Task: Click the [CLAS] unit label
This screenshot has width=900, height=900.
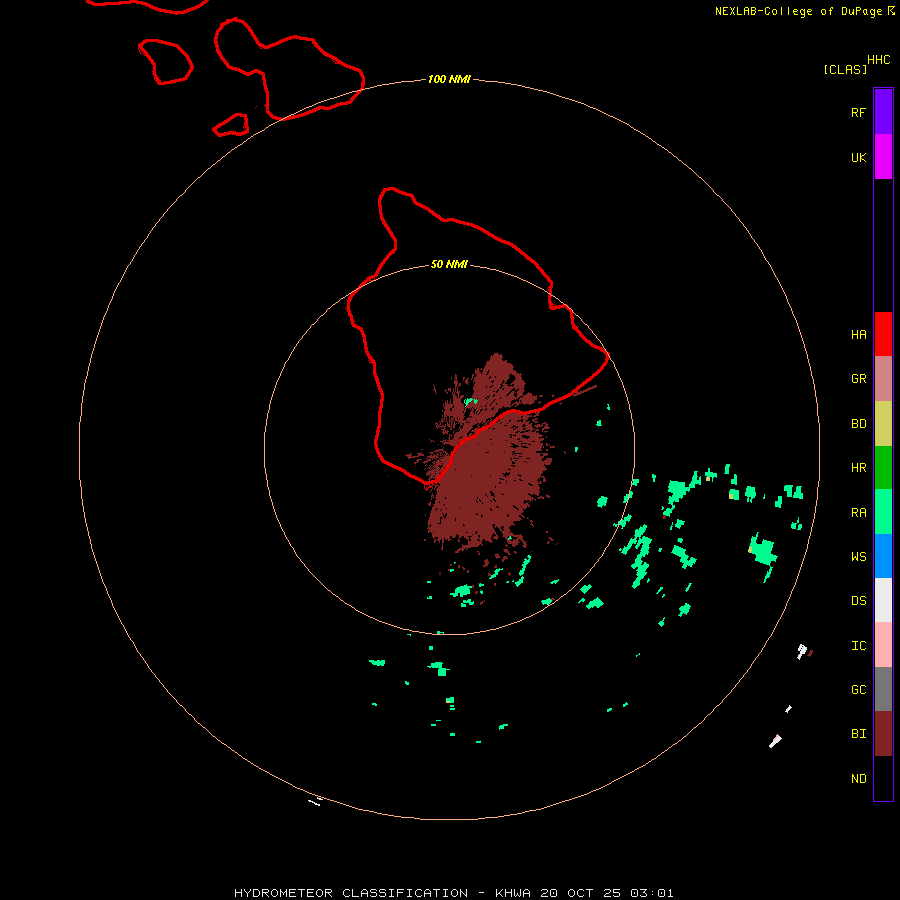Action: pos(845,69)
